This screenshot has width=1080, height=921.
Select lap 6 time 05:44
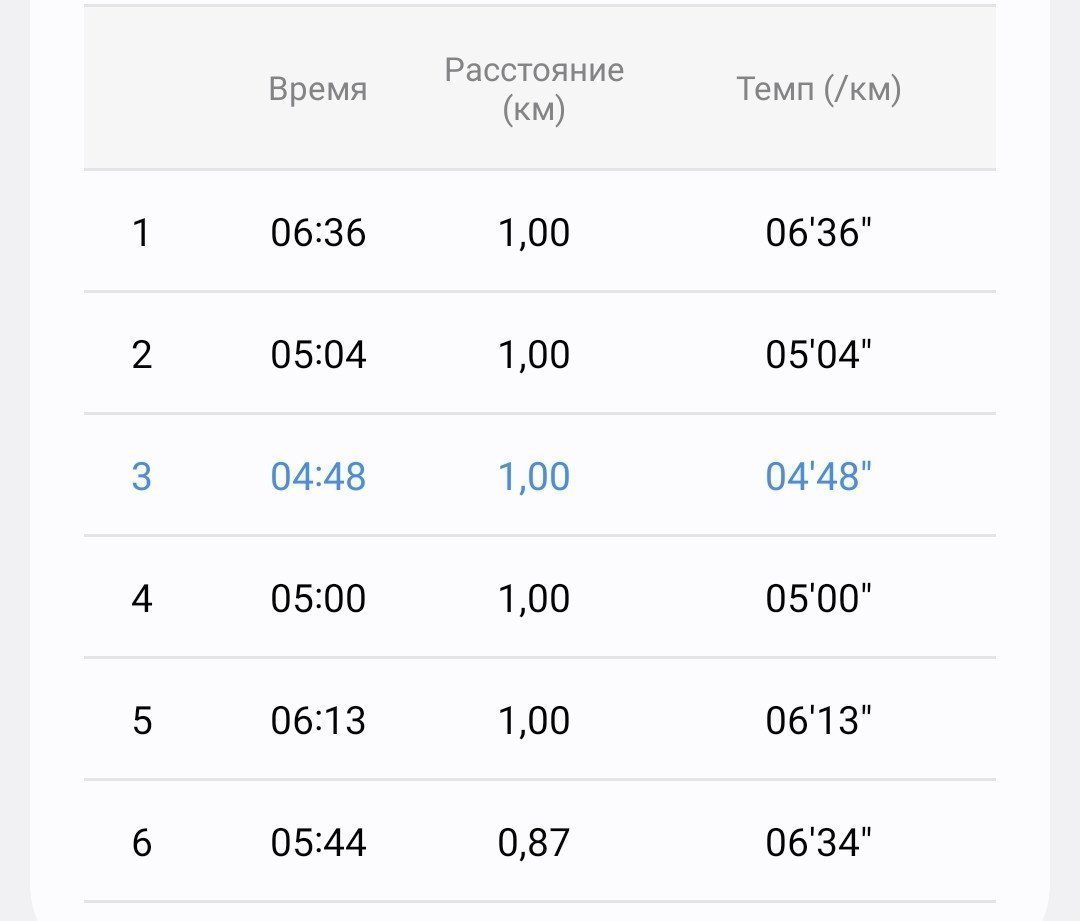pyautogui.click(x=318, y=842)
